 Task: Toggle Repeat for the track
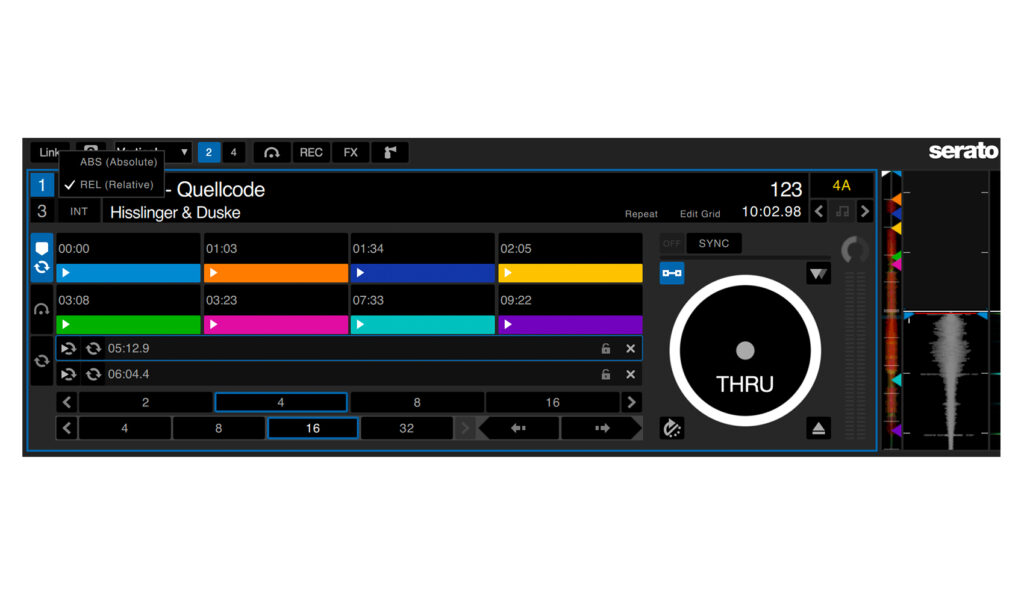click(x=641, y=214)
